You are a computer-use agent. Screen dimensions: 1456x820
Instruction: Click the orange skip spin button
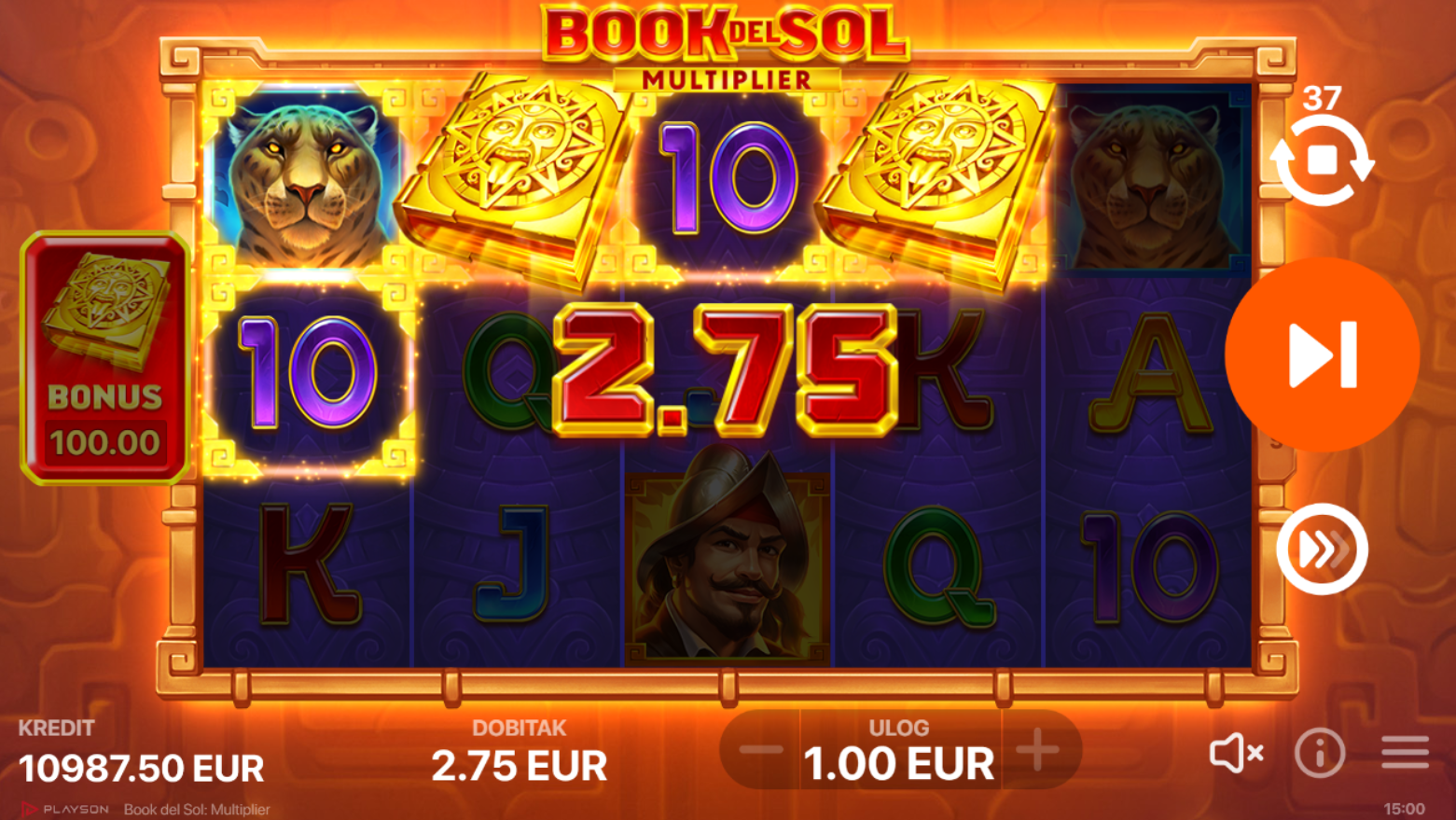[x=1322, y=354]
